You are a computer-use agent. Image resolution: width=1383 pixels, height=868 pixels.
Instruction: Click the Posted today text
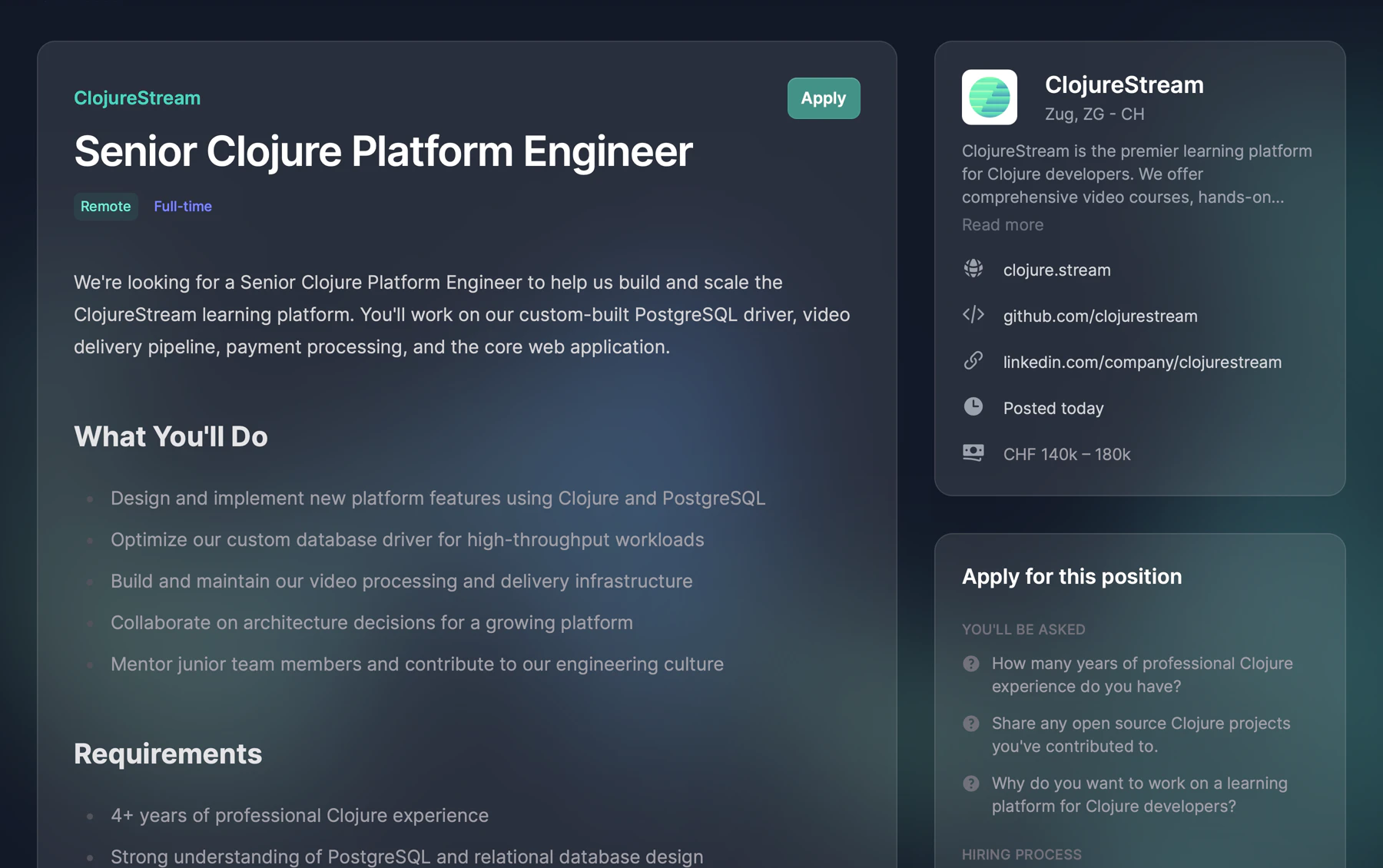pyautogui.click(x=1053, y=409)
